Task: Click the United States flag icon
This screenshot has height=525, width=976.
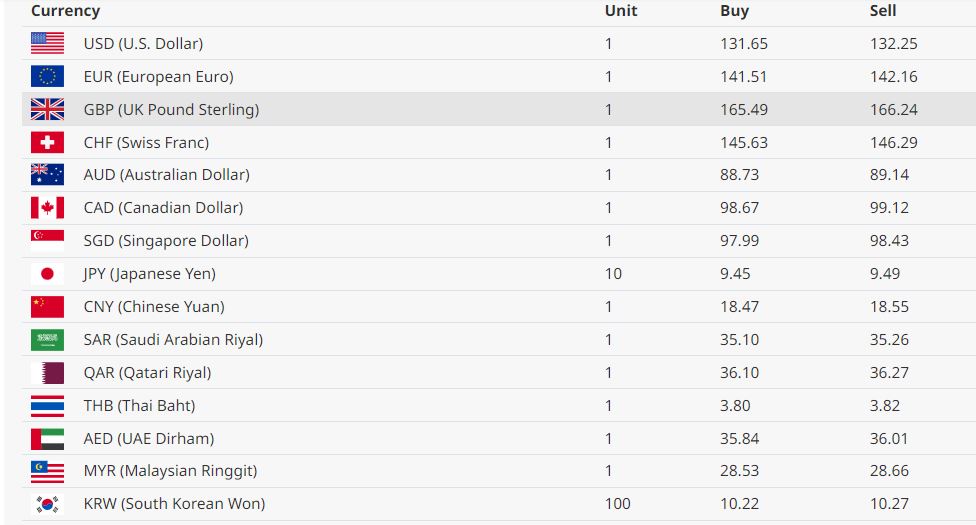Action: [x=47, y=43]
